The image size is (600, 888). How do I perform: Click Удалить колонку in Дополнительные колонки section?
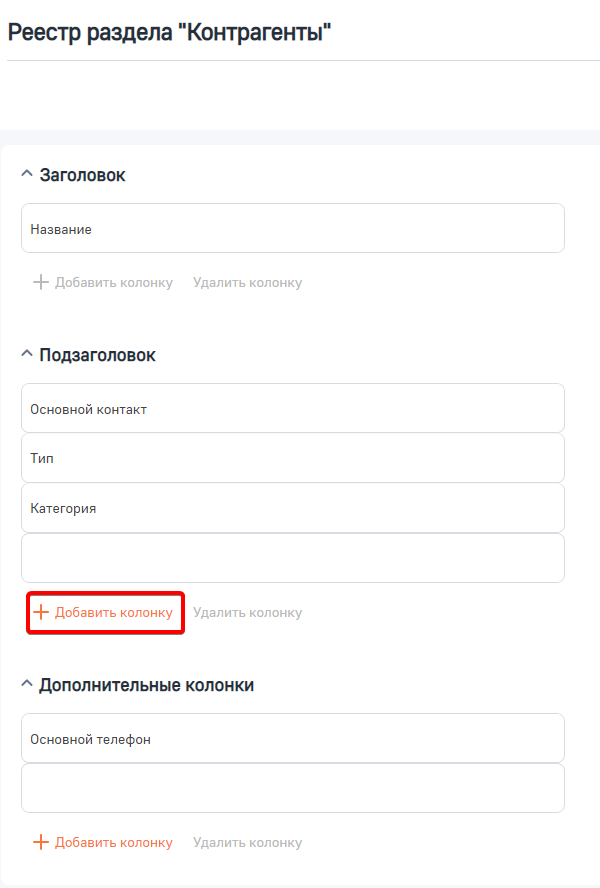pos(247,842)
